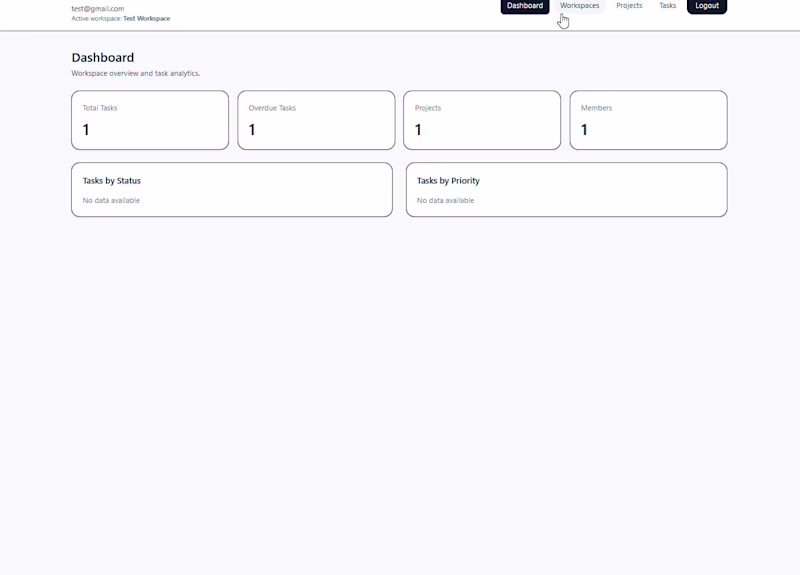Viewport: 800px width, 575px height.
Task: Click the Tasks by Priority heading
Action: tap(448, 181)
